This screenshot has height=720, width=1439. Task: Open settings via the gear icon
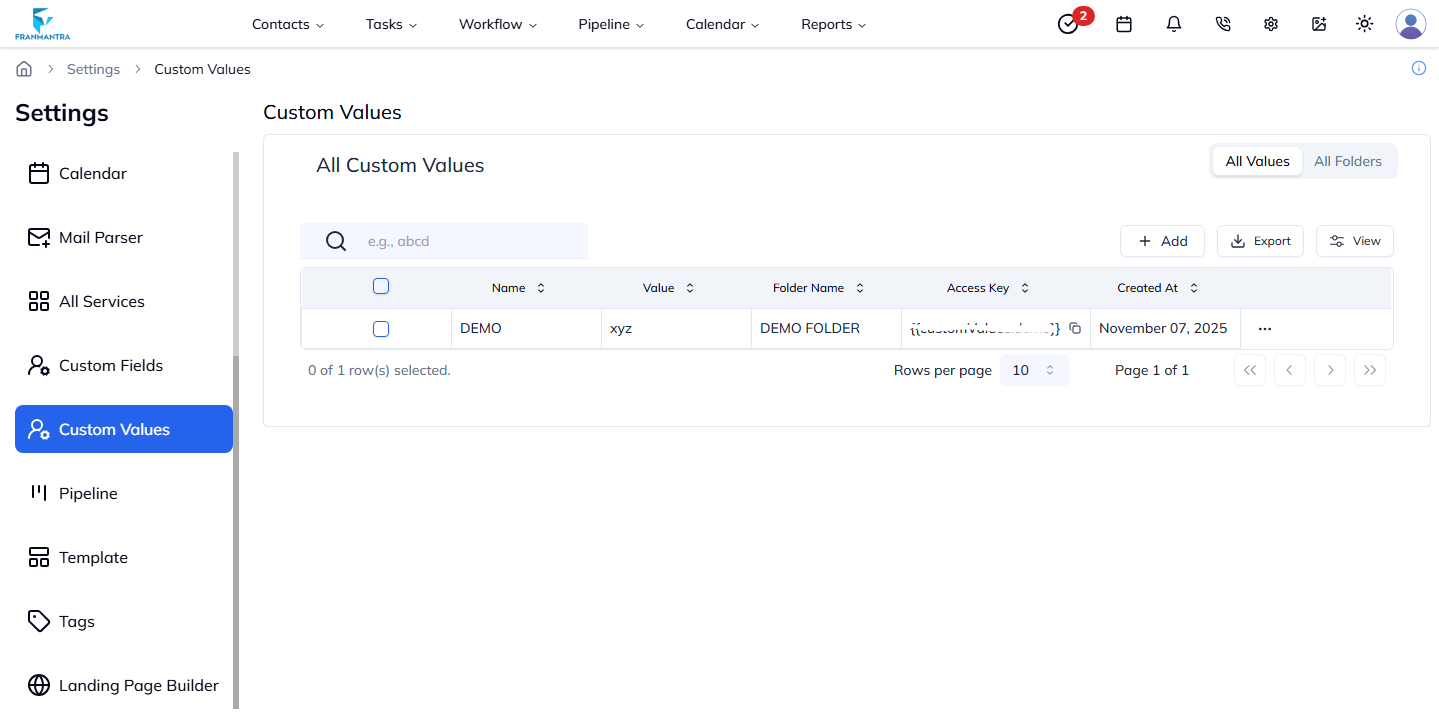(x=1270, y=23)
